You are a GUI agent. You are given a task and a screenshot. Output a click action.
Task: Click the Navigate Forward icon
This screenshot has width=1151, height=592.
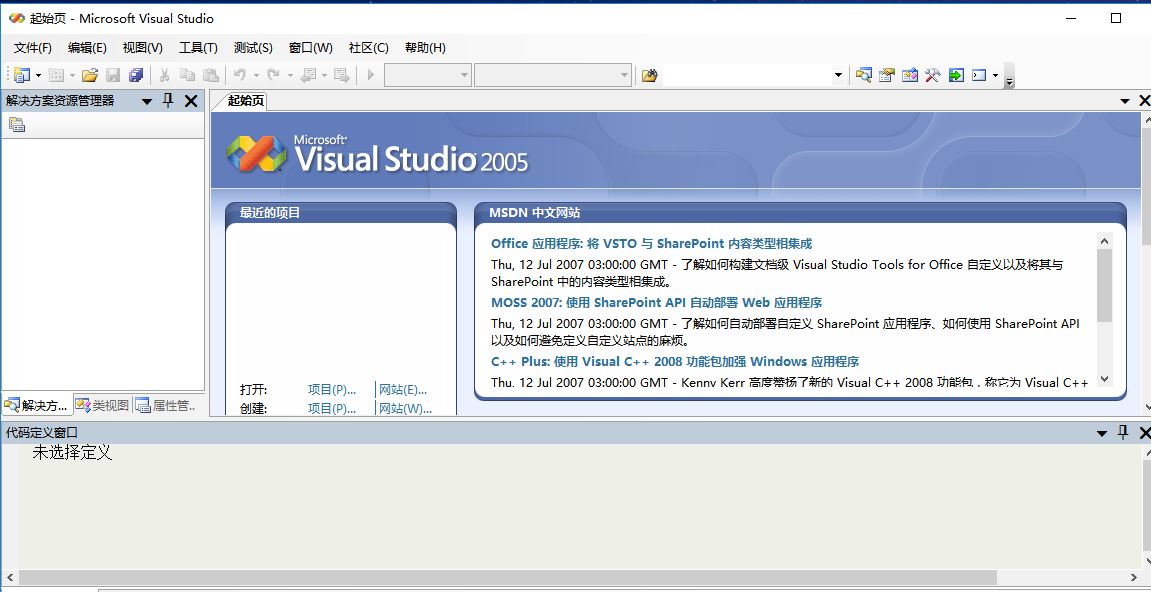click(x=341, y=75)
